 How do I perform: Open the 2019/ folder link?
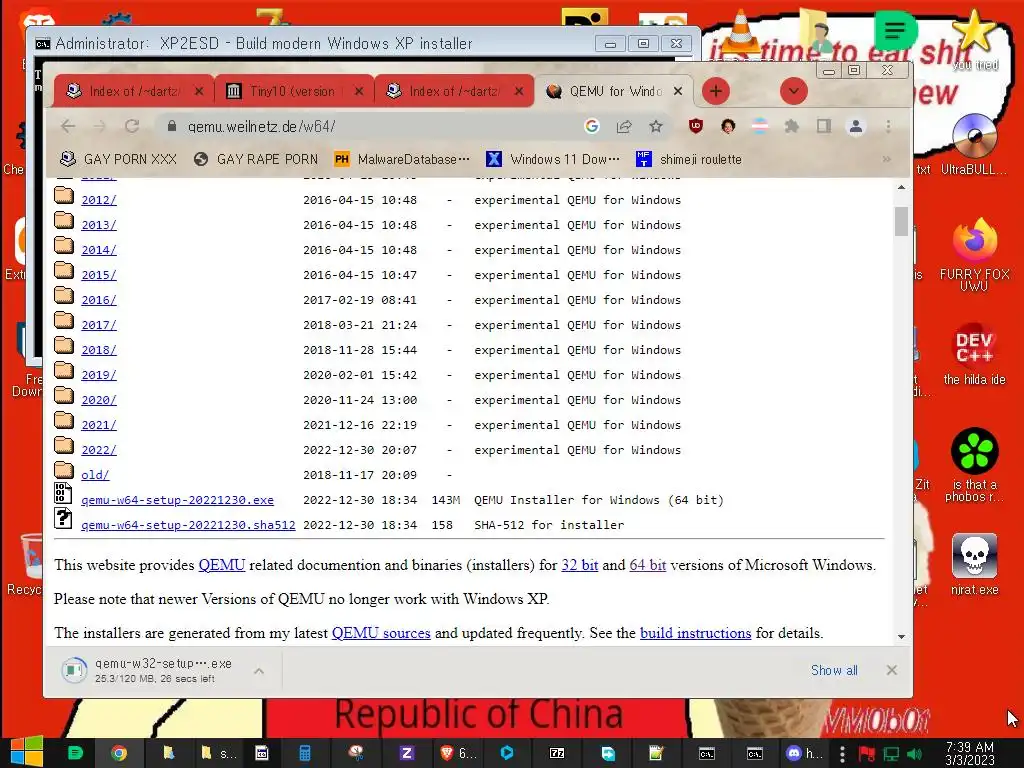coord(99,375)
